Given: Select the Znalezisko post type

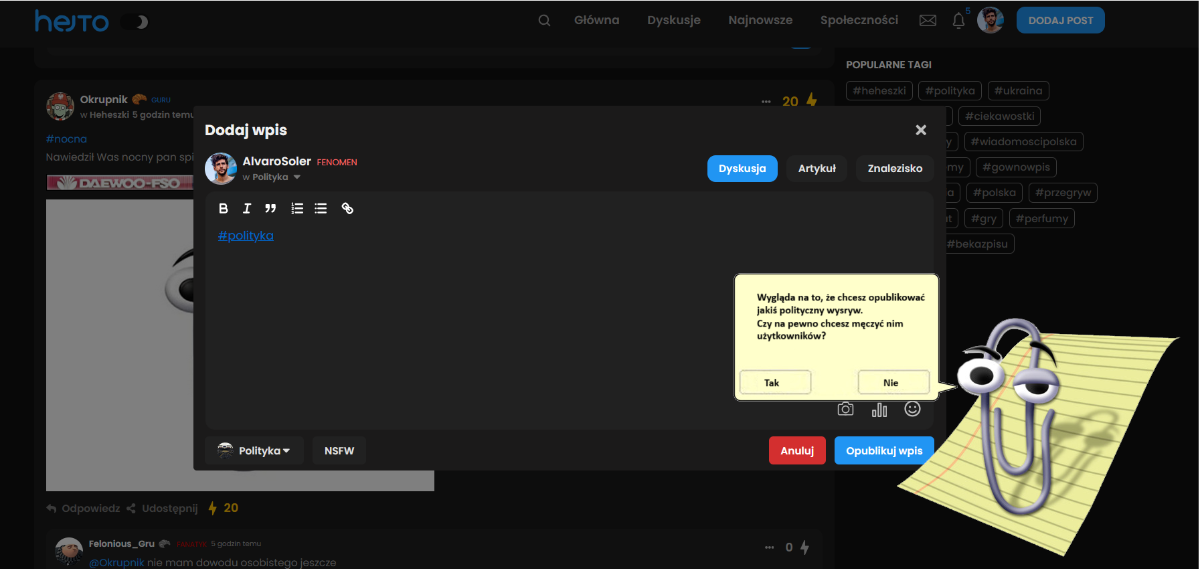Looking at the screenshot, I should [x=894, y=169].
